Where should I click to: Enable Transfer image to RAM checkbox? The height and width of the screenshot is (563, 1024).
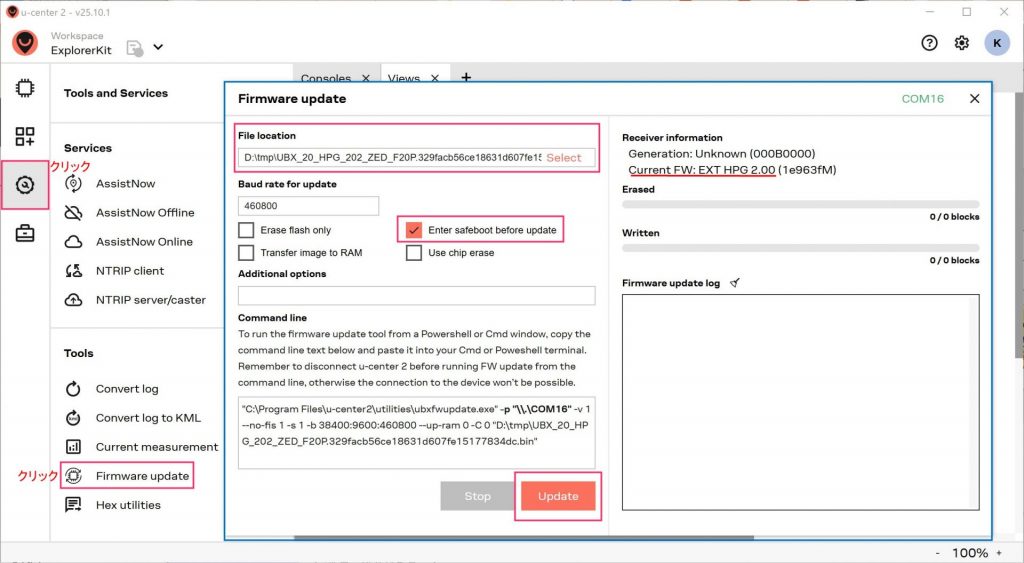pyautogui.click(x=246, y=253)
